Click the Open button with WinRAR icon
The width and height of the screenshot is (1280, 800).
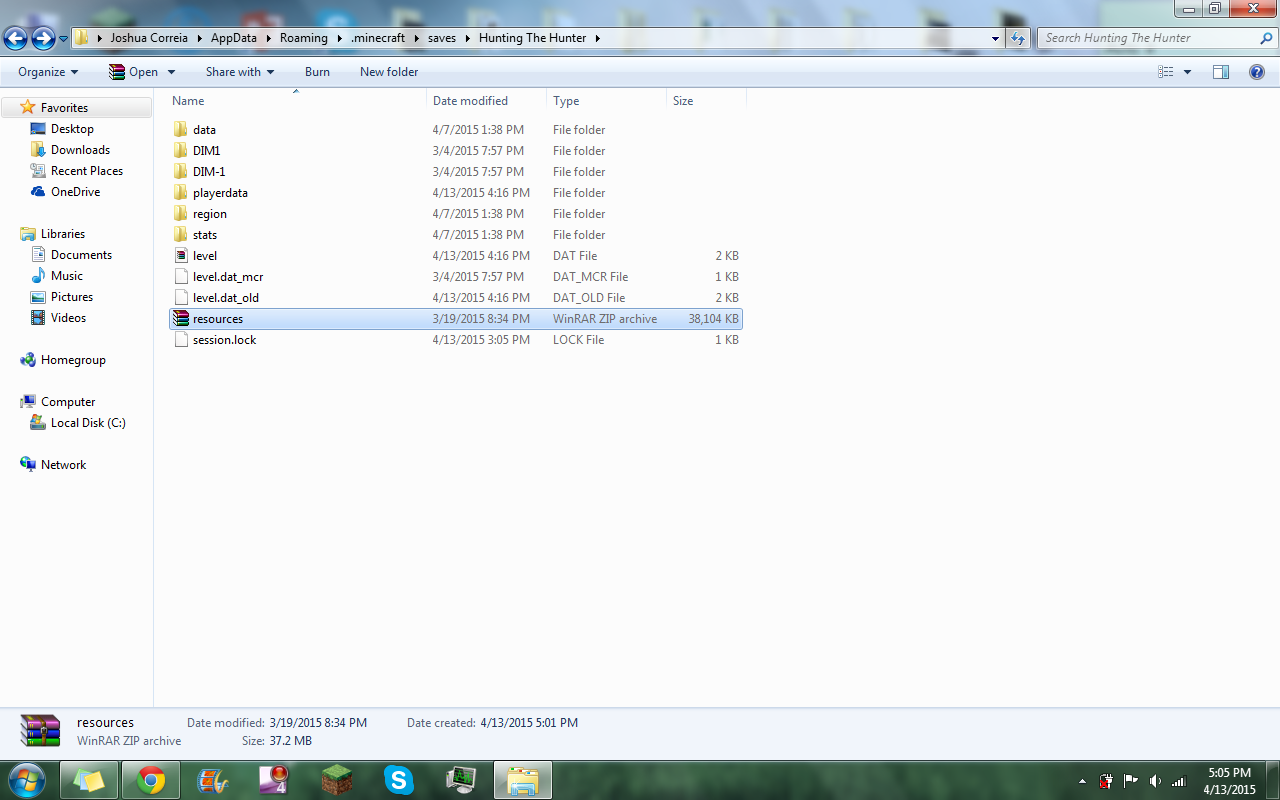click(x=134, y=72)
